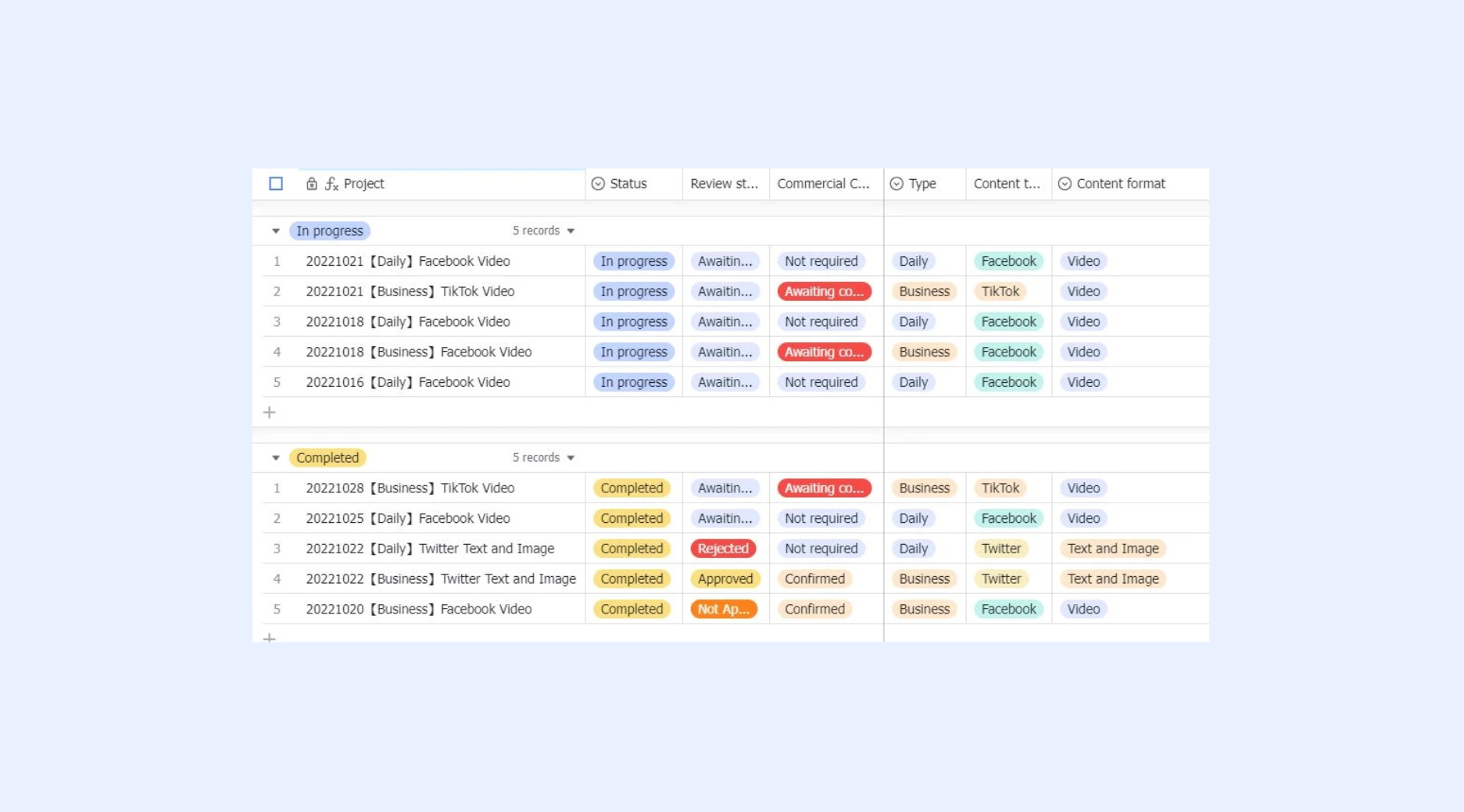
Task: Click the orange Not Ap... review tag
Action: 724,609
